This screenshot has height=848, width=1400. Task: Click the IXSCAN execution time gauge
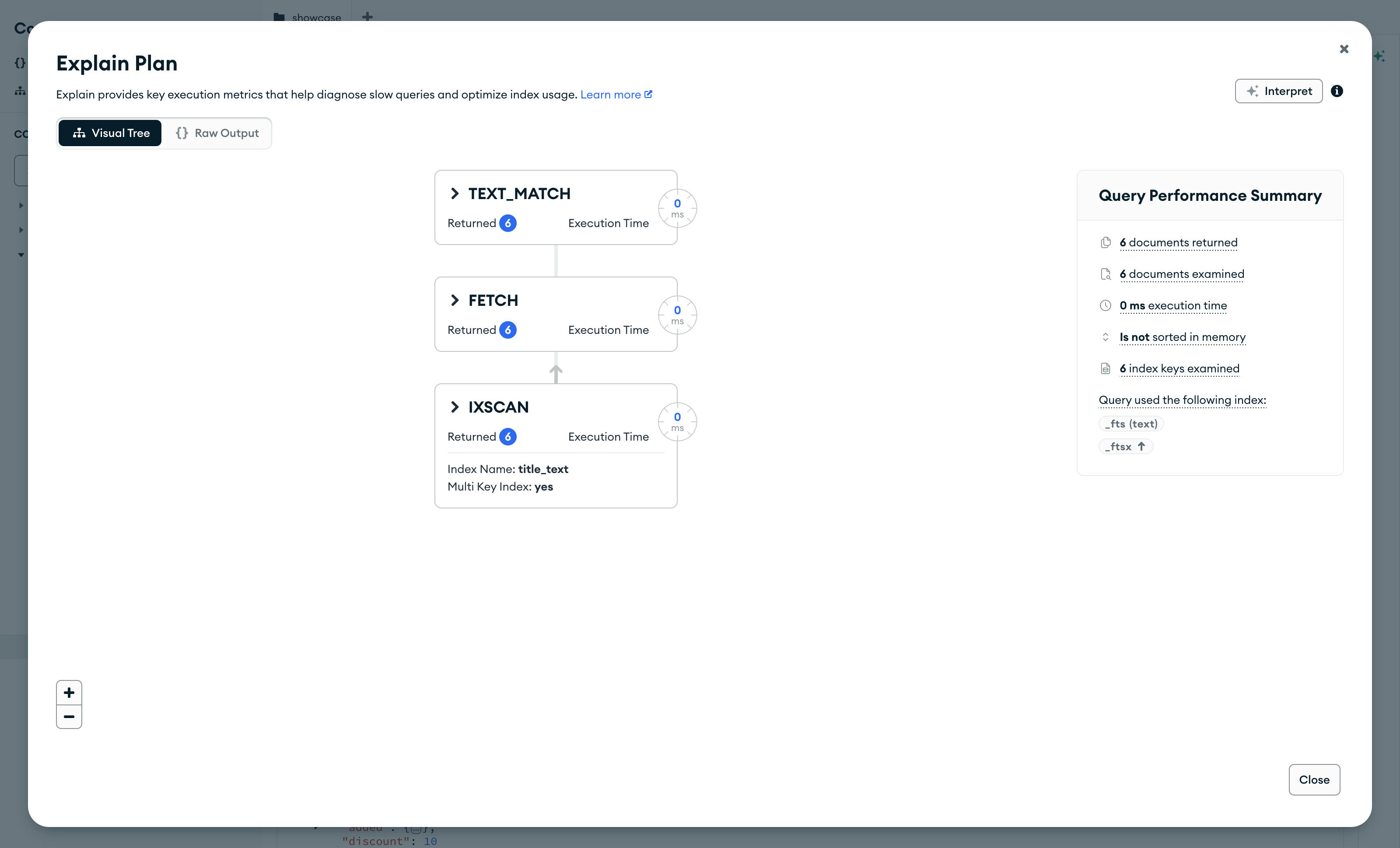tap(677, 422)
